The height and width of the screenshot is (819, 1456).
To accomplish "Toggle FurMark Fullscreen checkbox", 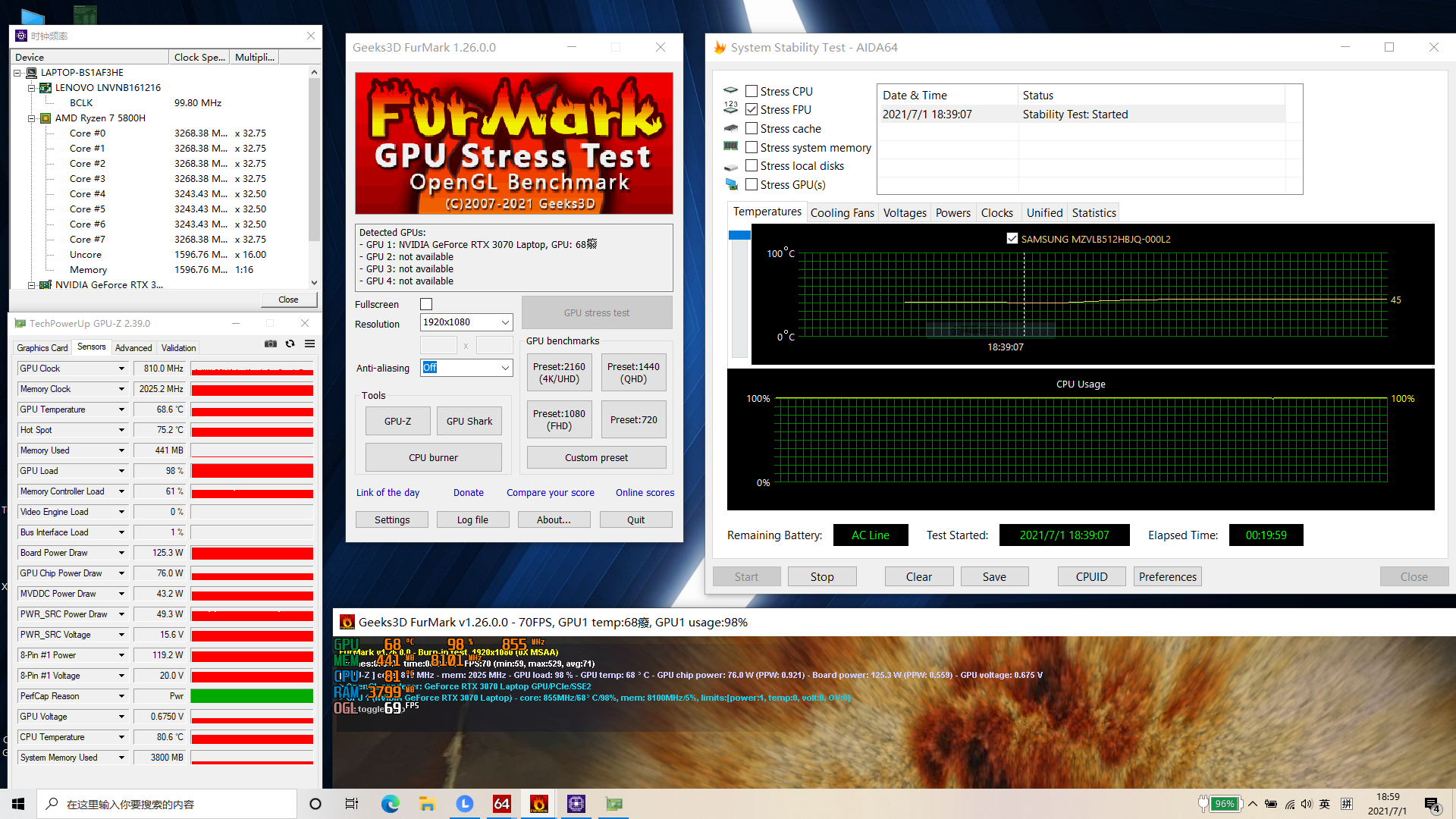I will [x=426, y=304].
